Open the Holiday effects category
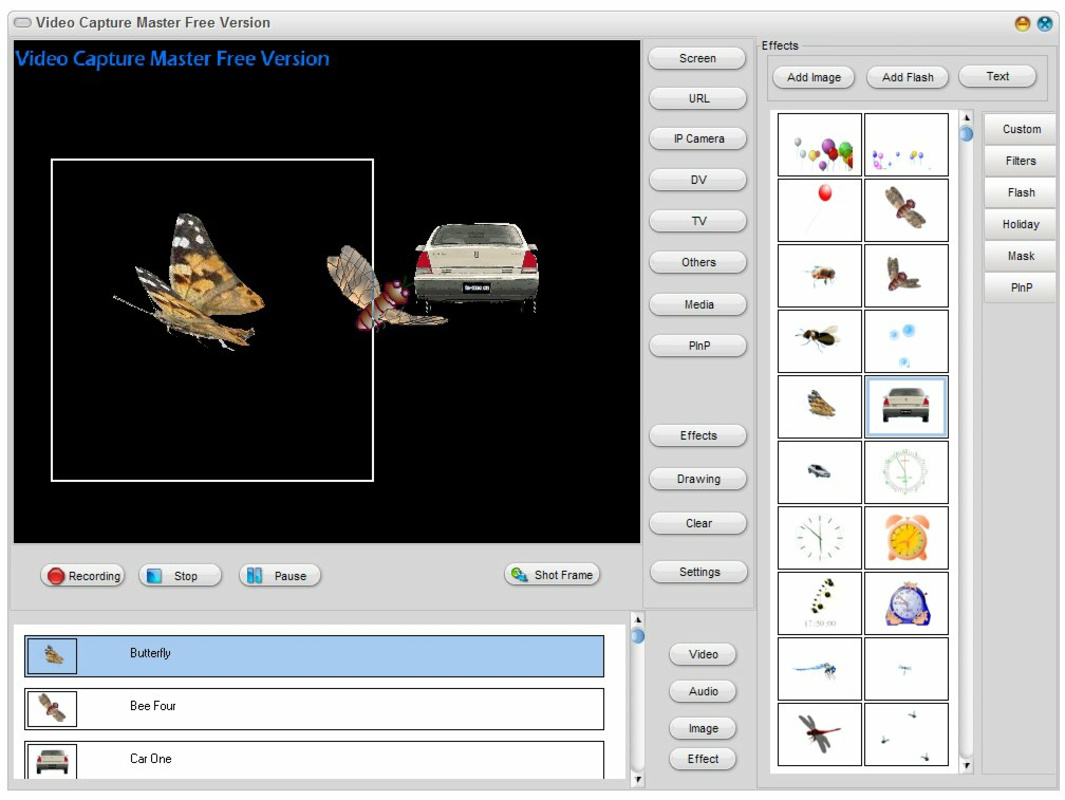 (1019, 224)
